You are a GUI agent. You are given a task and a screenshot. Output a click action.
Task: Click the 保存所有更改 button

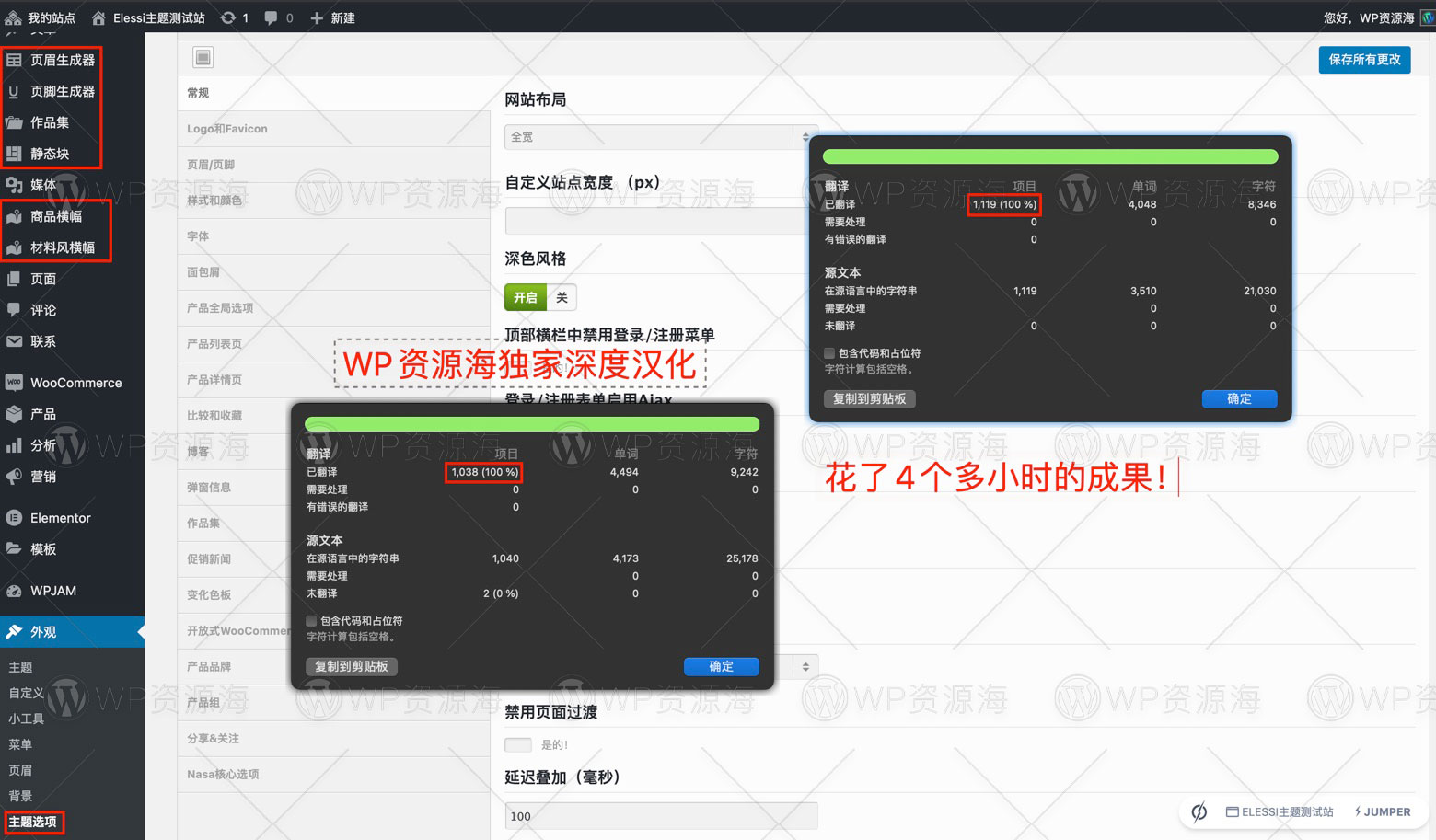1364,60
